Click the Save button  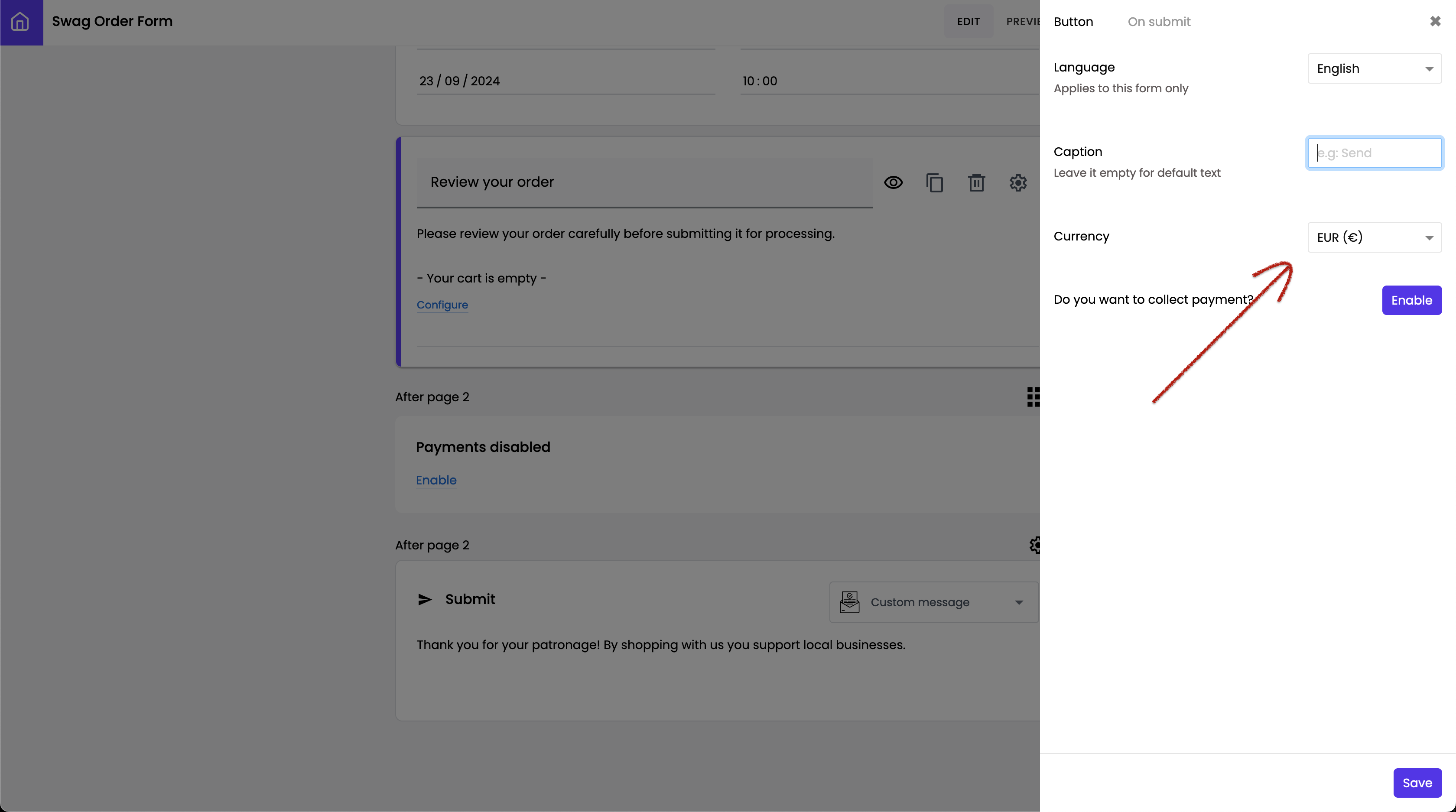(x=1417, y=783)
